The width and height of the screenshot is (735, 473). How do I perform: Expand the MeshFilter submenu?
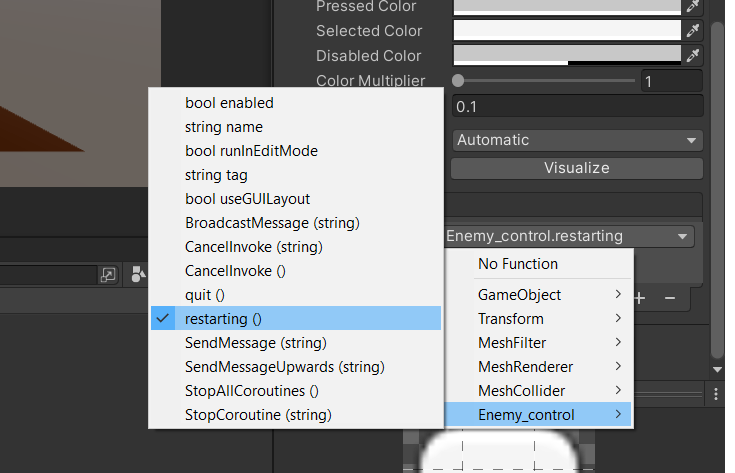tap(539, 343)
